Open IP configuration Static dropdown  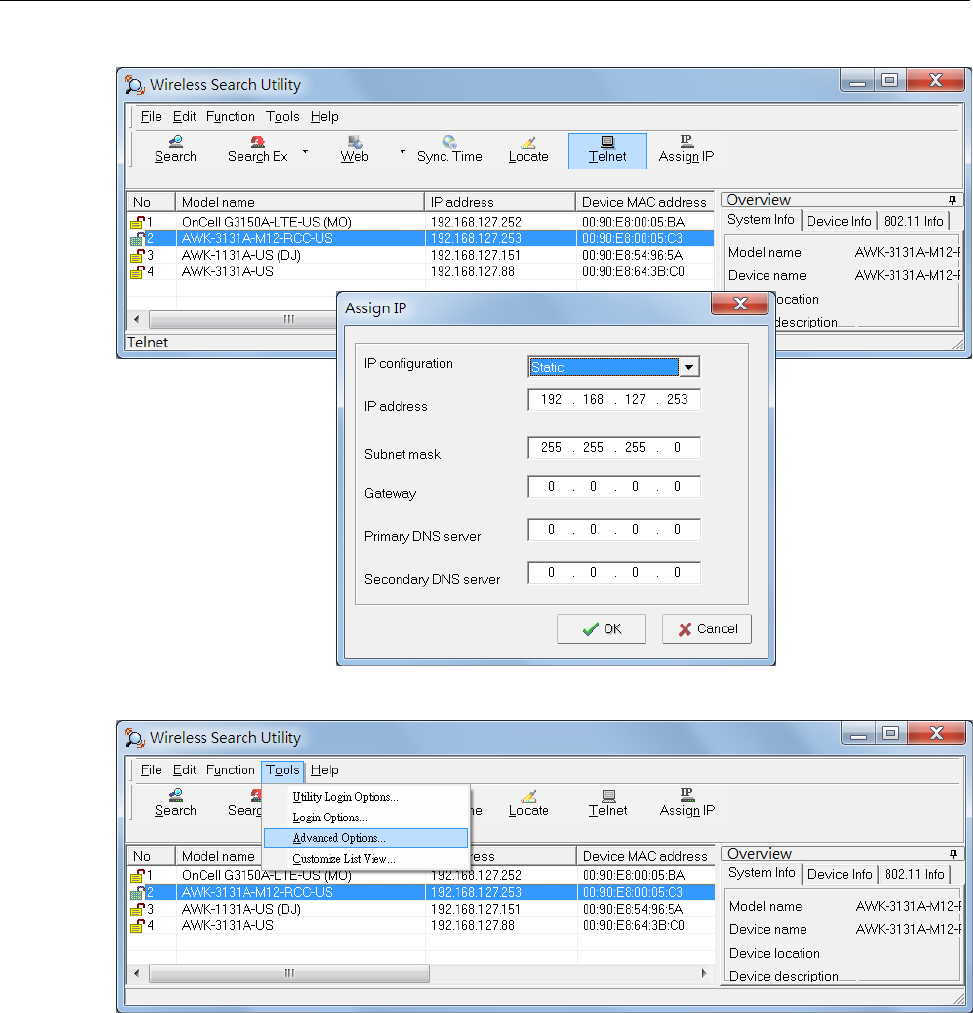tap(689, 367)
